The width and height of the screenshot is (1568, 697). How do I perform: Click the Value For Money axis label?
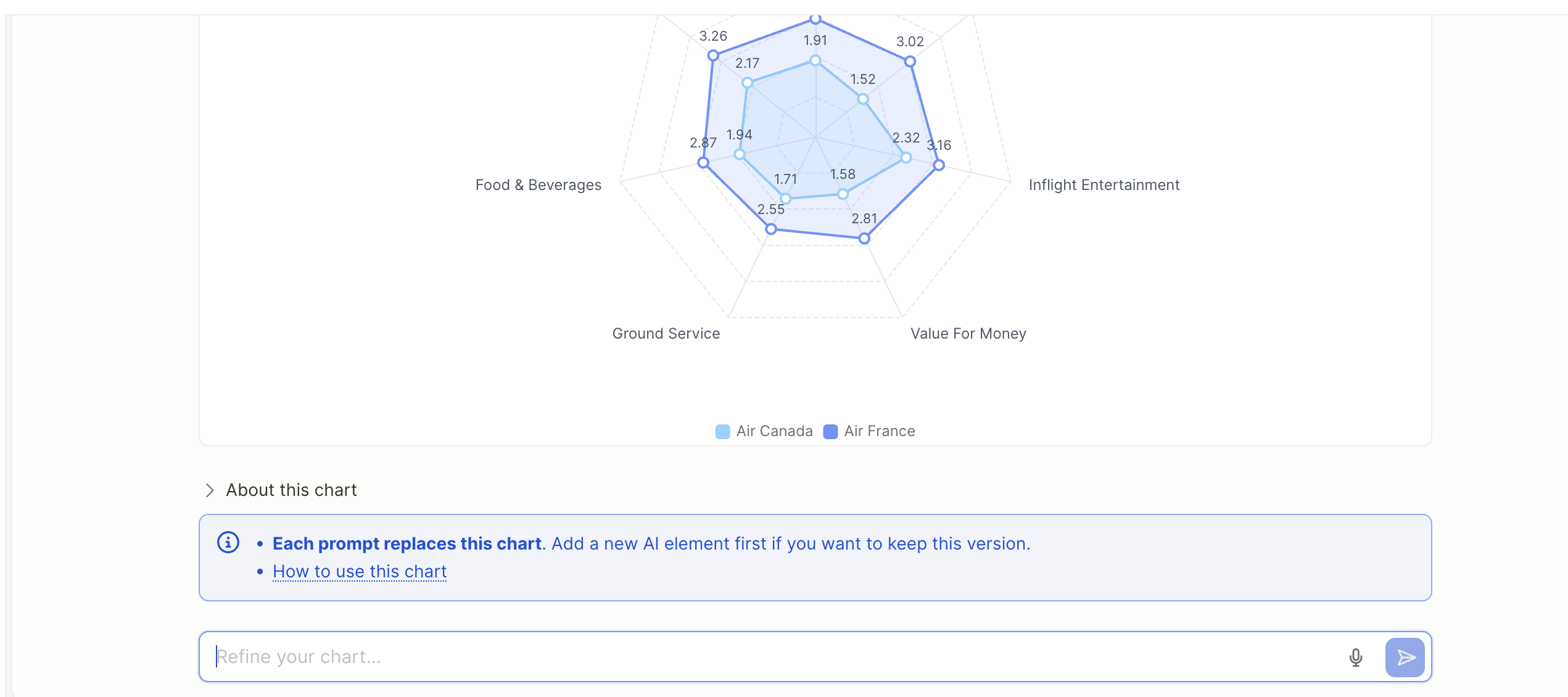click(968, 334)
